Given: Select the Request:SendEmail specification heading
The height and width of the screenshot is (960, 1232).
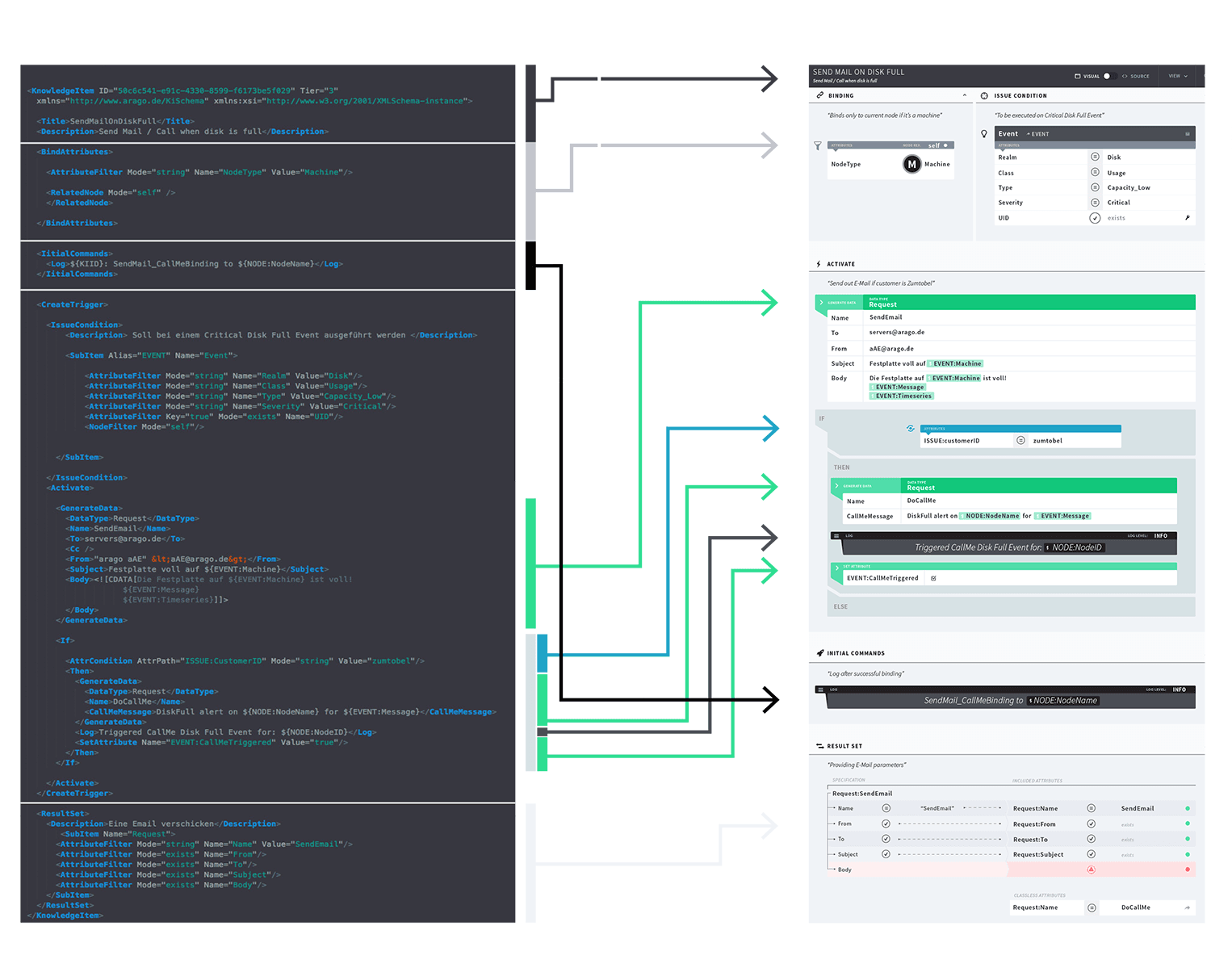Looking at the screenshot, I should (862, 794).
